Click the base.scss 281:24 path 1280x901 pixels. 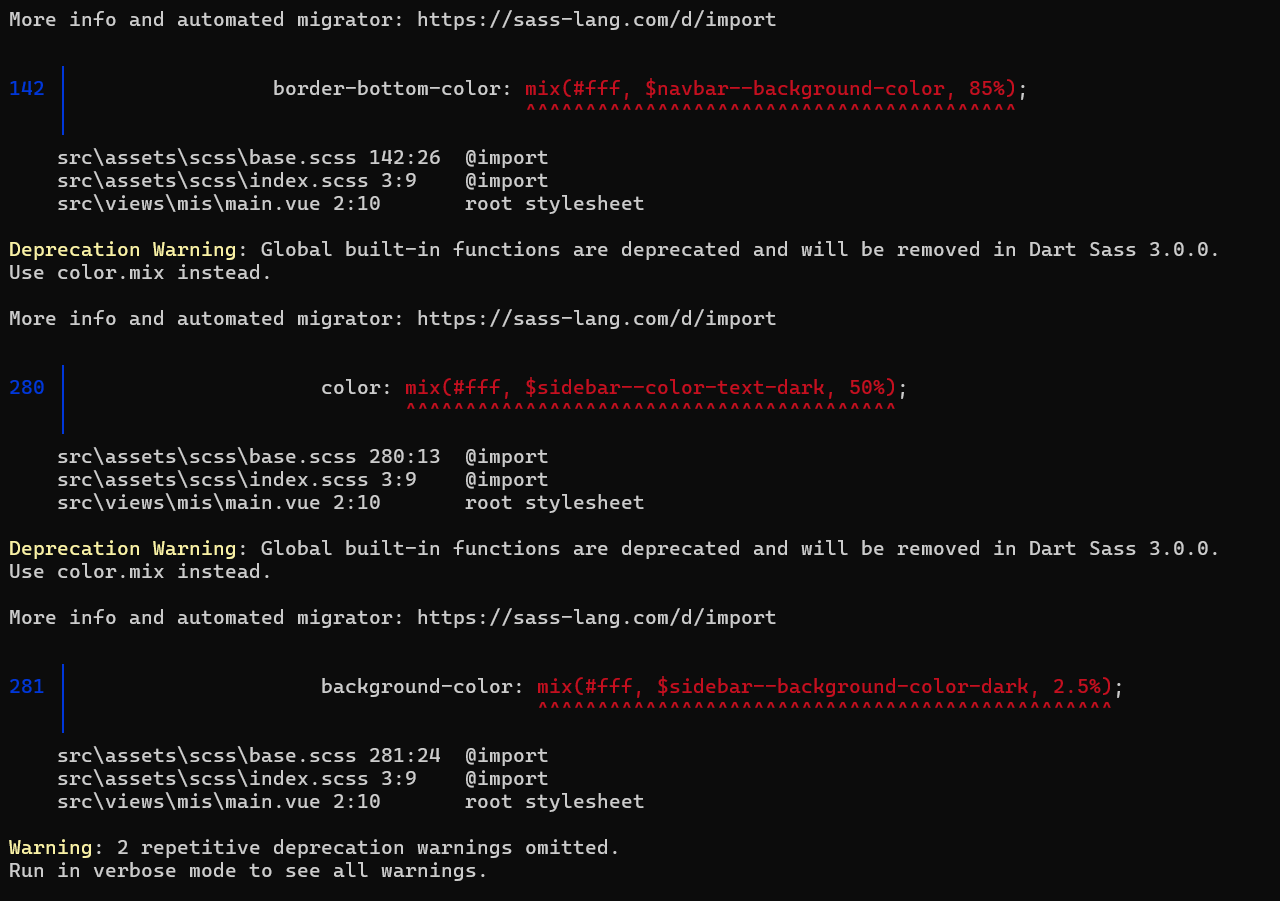pyautogui.click(x=249, y=755)
